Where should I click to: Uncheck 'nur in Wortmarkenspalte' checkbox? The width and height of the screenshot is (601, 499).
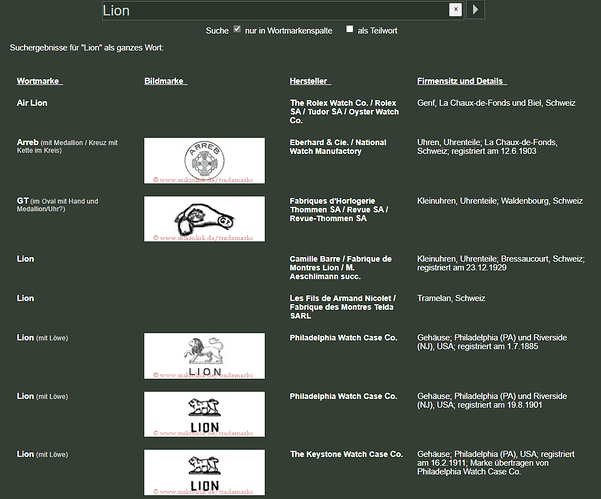point(237,29)
